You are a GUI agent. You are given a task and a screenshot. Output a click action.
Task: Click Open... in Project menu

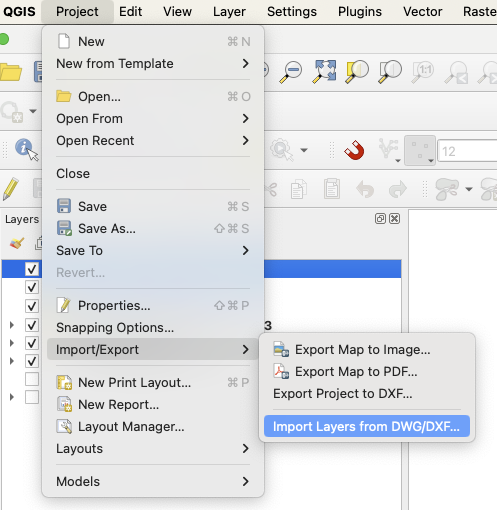[153, 97]
